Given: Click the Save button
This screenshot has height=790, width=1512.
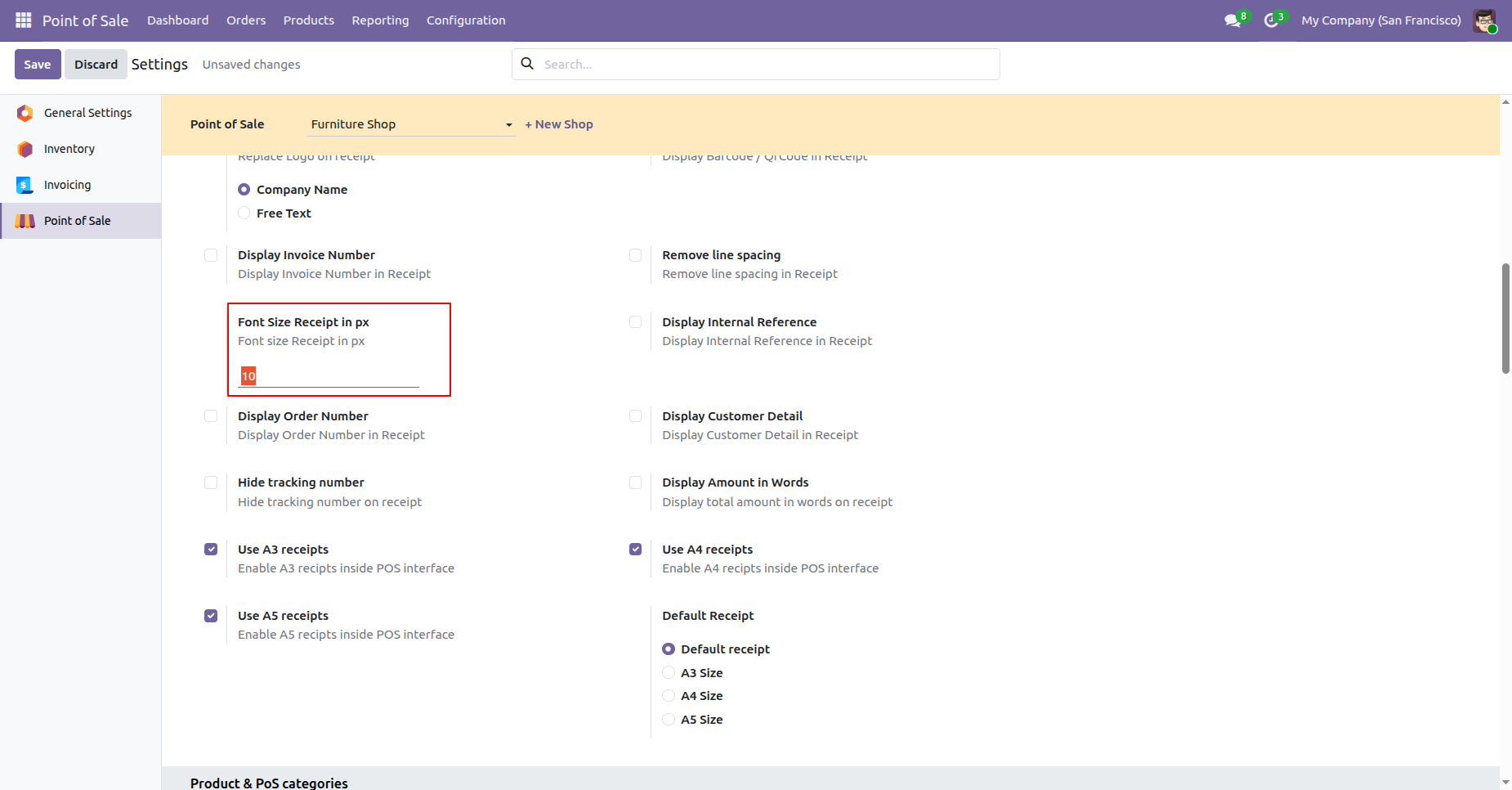Looking at the screenshot, I should pyautogui.click(x=38, y=65).
